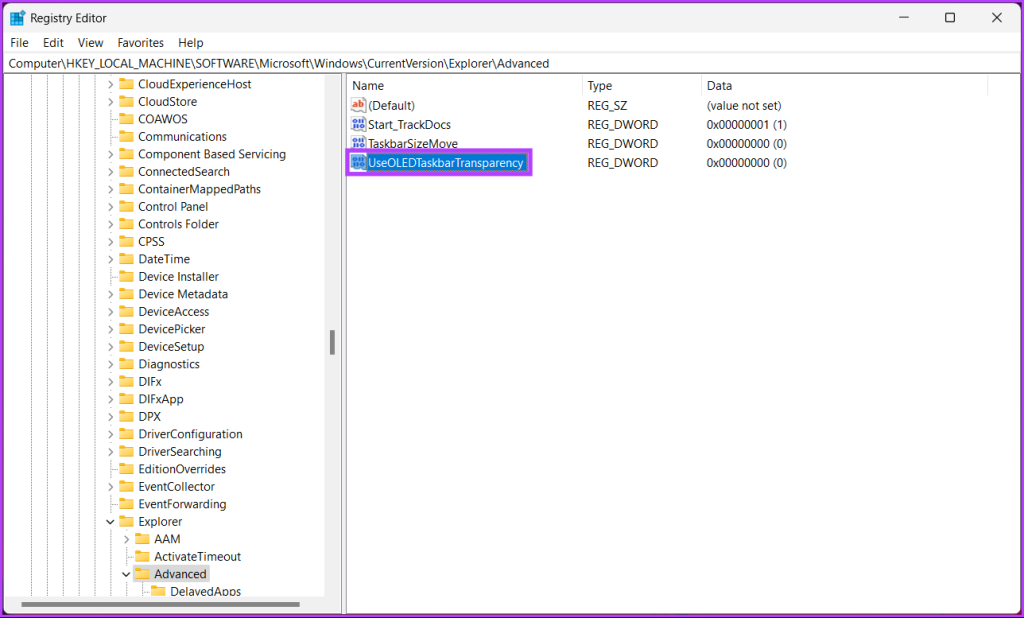The height and width of the screenshot is (618, 1024).
Task: Click the CloudStore folder icon
Action: click(x=126, y=102)
